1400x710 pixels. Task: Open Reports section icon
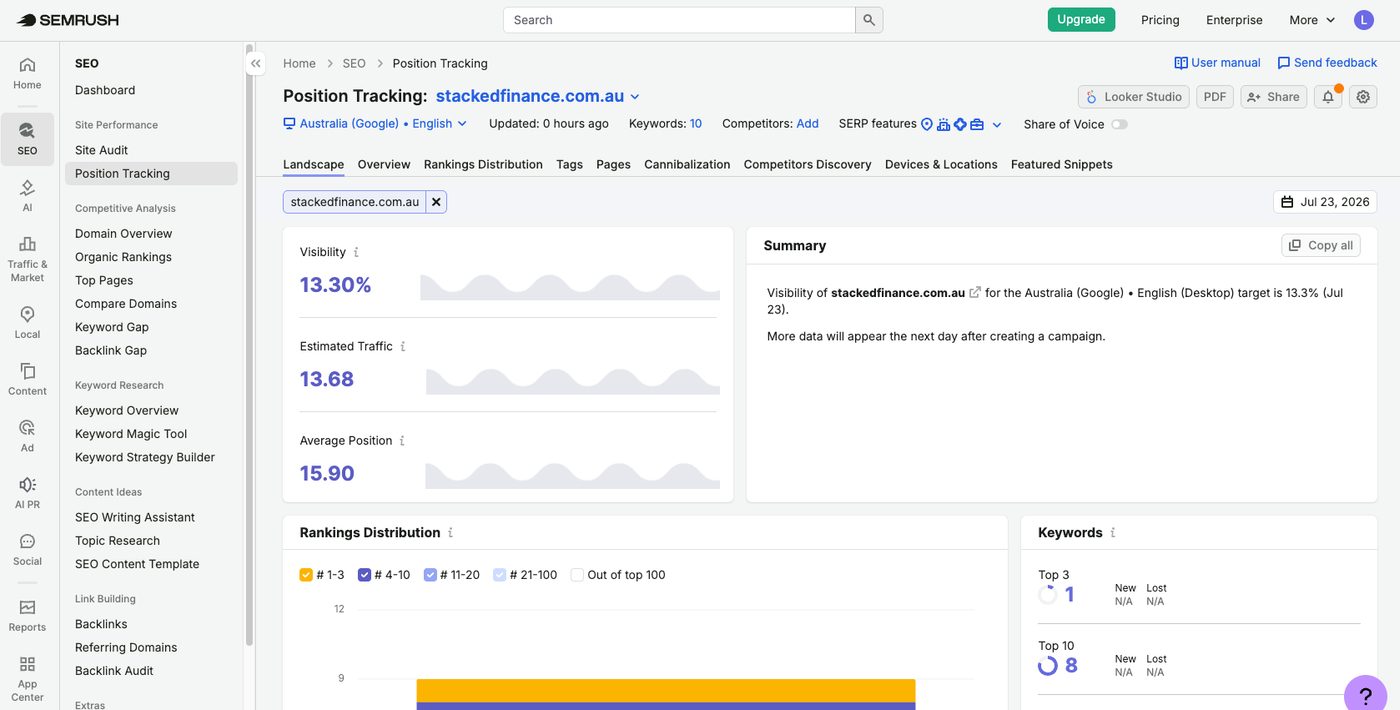pos(27,615)
